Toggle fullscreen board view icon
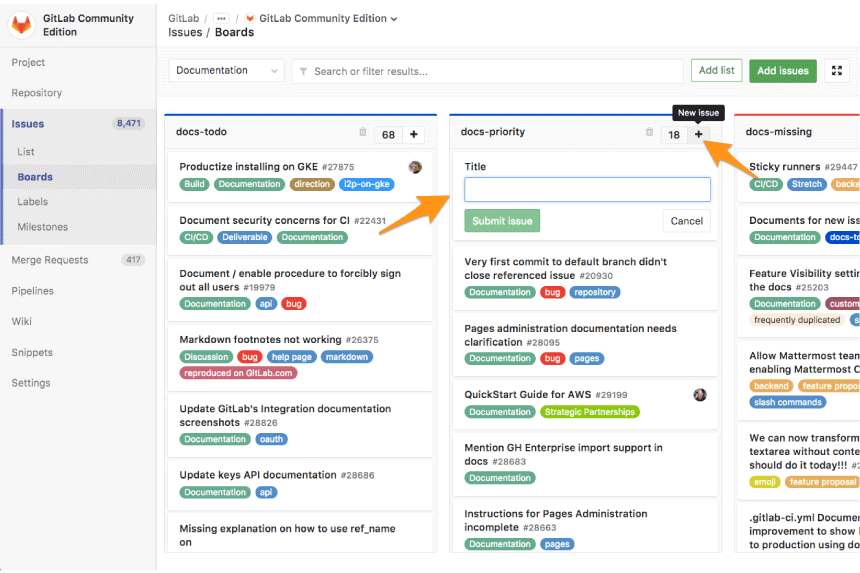Screen dimensions: 860x573 point(837,71)
